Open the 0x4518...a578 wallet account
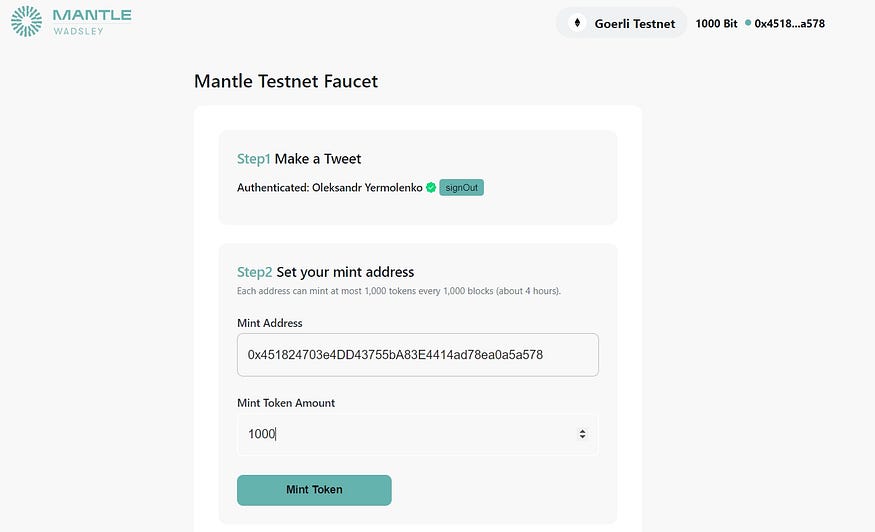 789,23
